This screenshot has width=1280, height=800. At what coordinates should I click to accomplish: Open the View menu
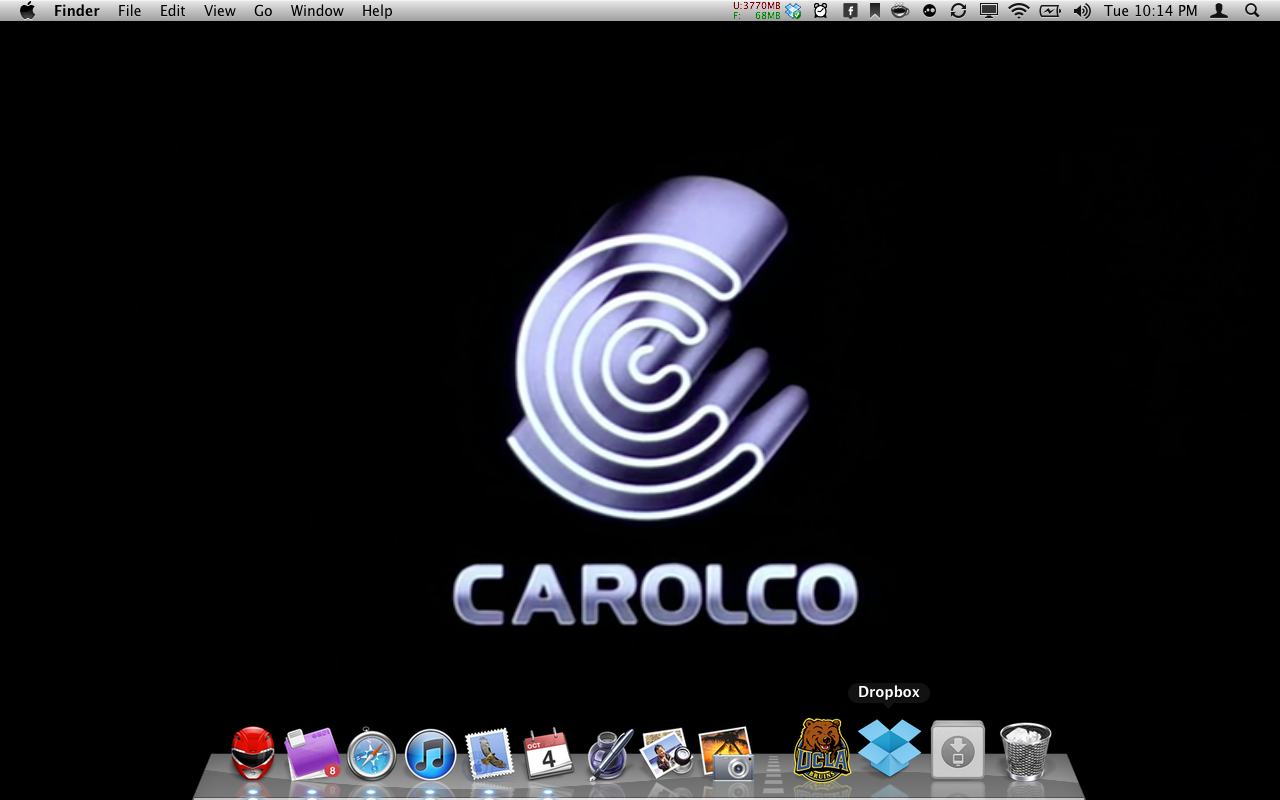click(x=220, y=11)
